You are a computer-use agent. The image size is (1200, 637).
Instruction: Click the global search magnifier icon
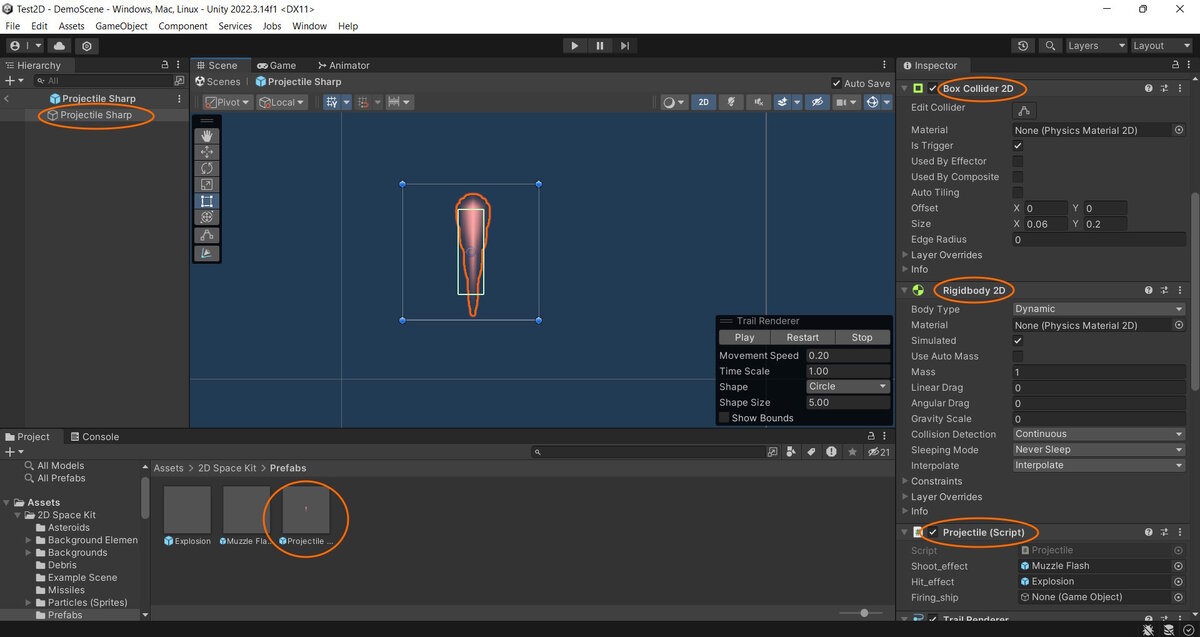(x=1050, y=46)
